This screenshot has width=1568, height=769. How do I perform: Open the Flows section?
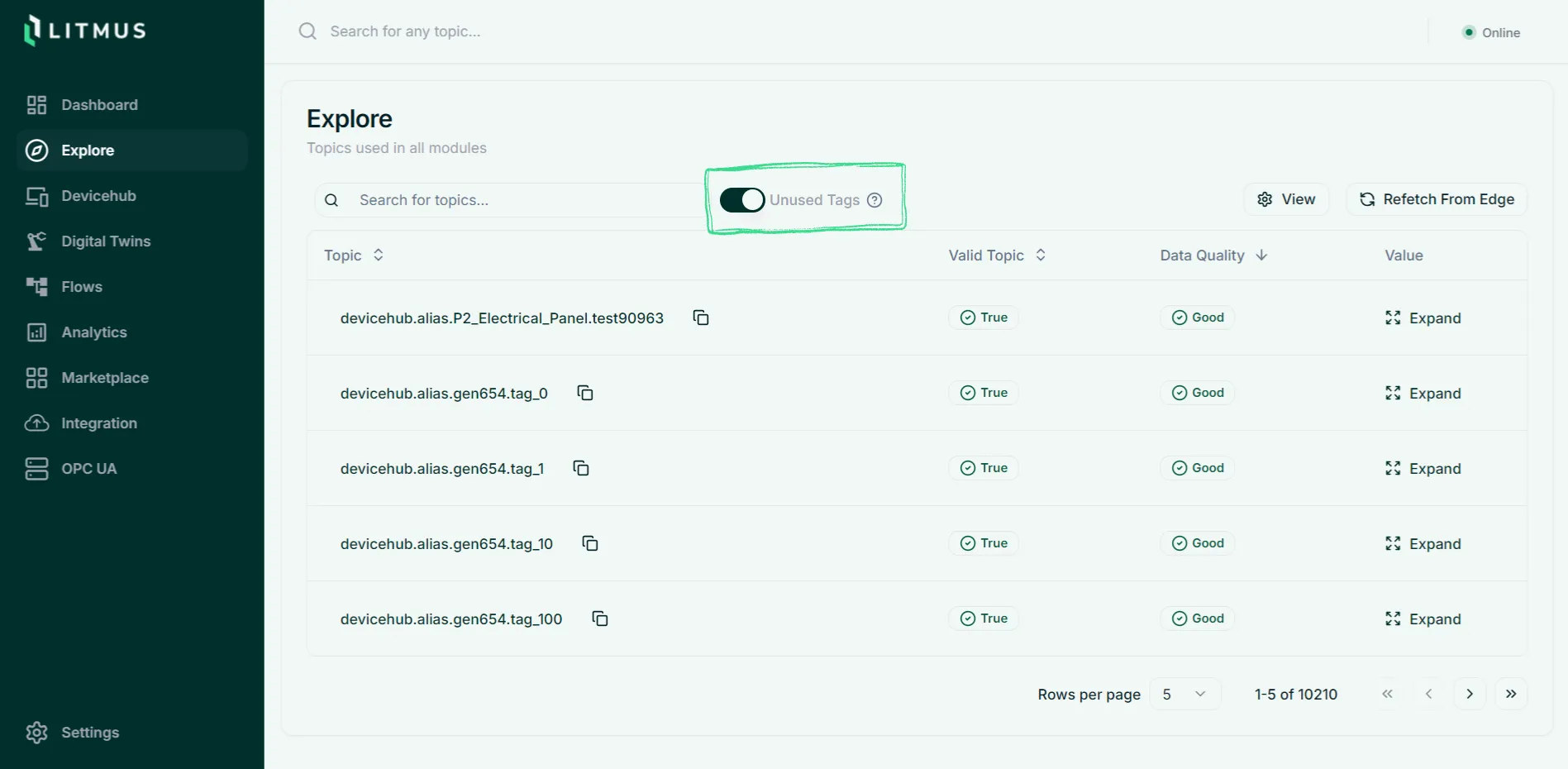tap(132, 287)
